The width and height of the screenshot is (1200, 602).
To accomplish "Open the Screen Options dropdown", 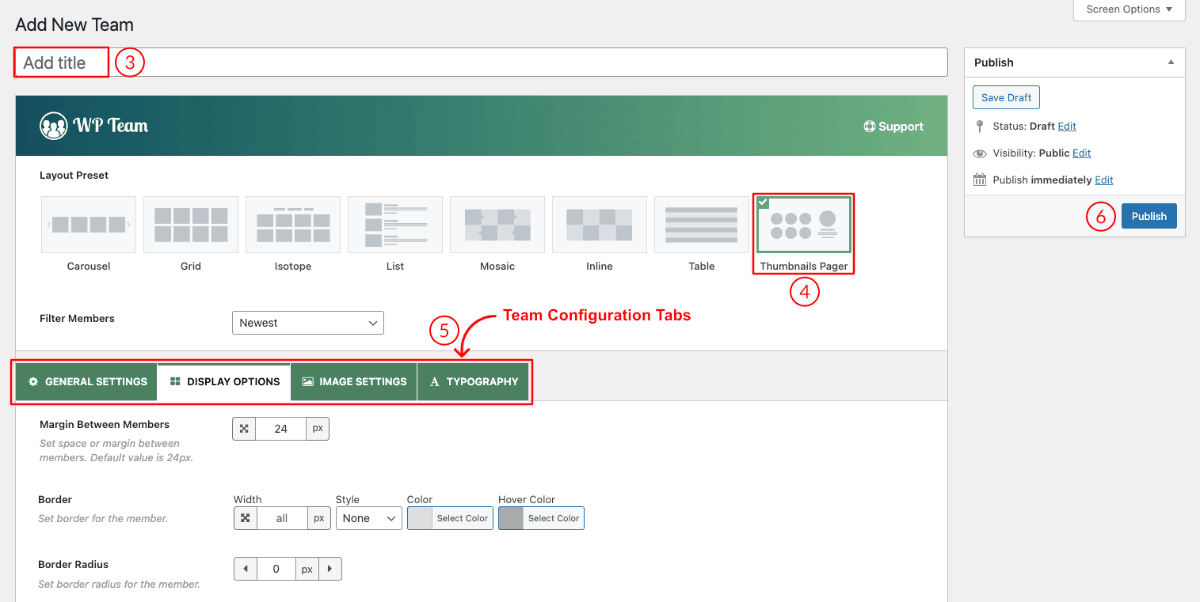I will tap(1128, 9).
